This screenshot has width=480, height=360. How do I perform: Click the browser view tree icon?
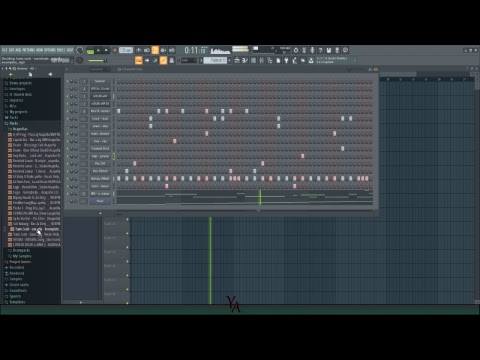click(270, 60)
